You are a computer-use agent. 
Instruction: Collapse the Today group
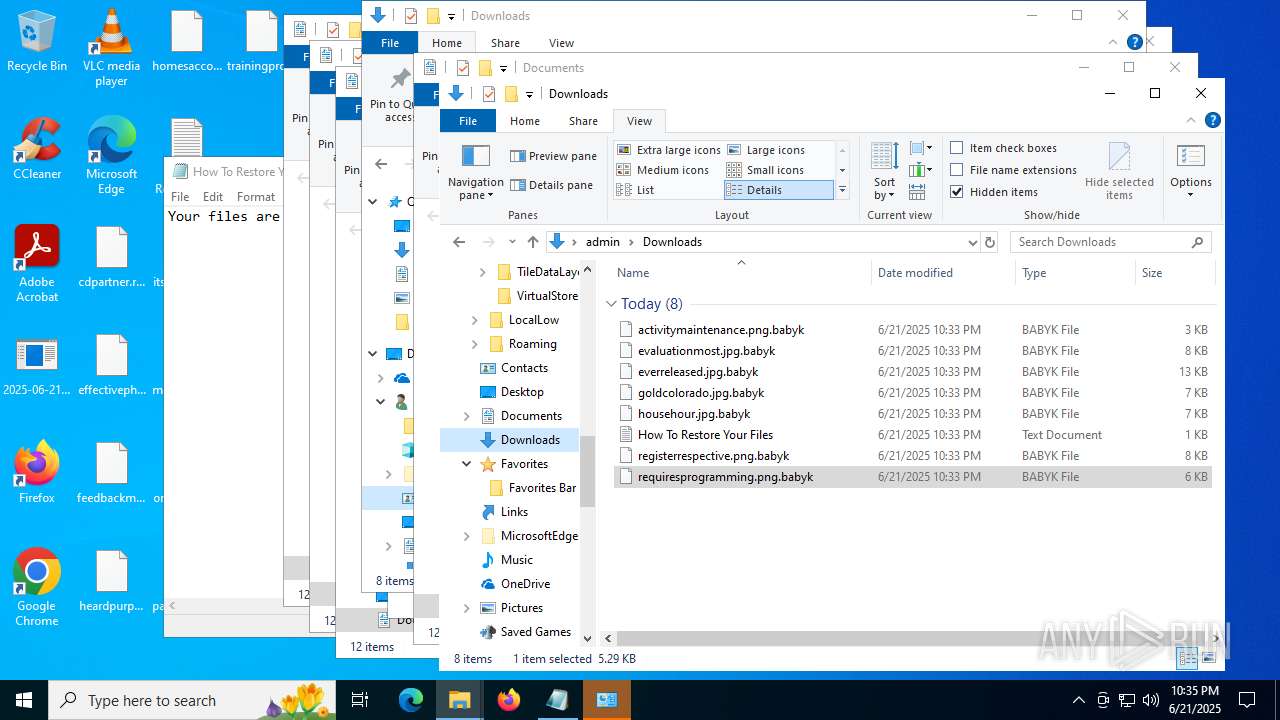612,304
